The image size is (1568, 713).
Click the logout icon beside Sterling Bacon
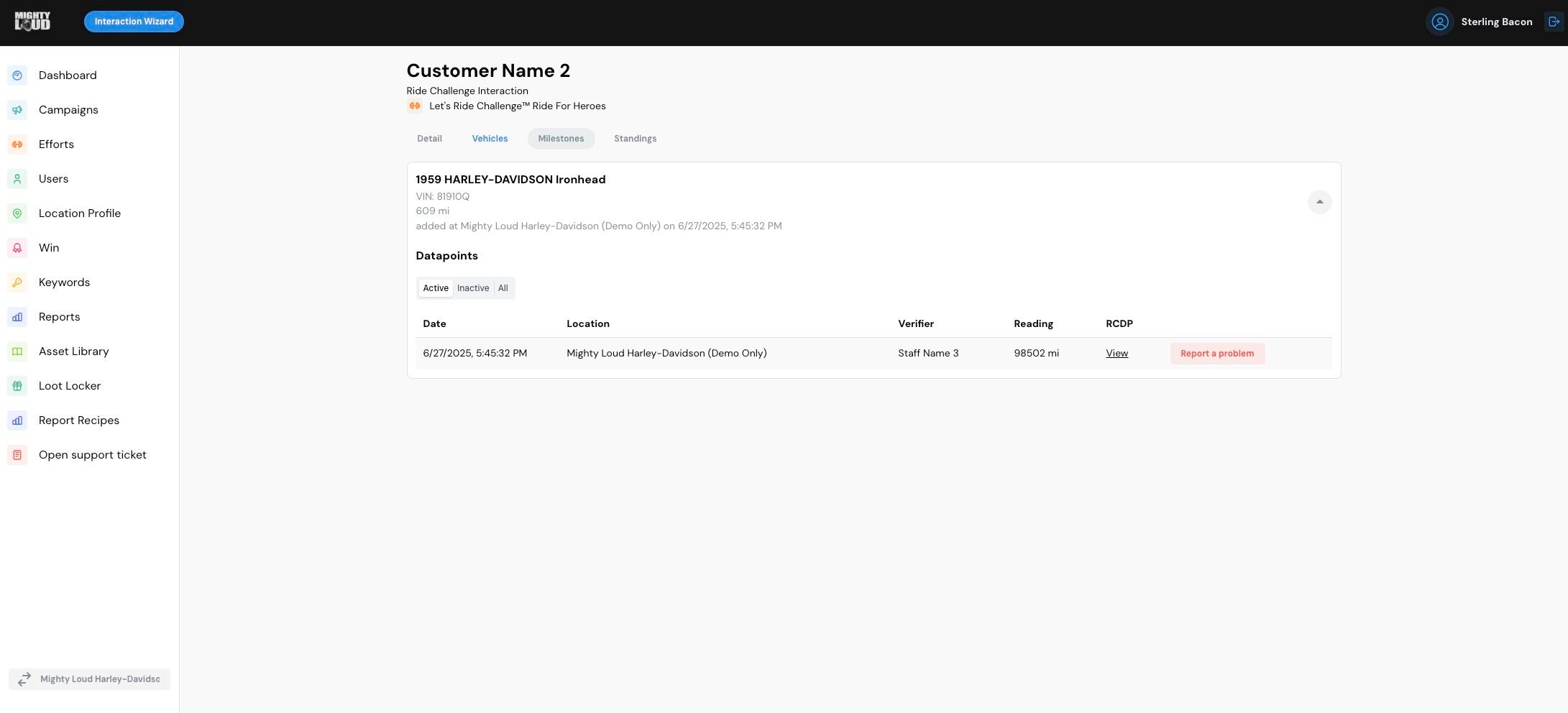pos(1554,22)
